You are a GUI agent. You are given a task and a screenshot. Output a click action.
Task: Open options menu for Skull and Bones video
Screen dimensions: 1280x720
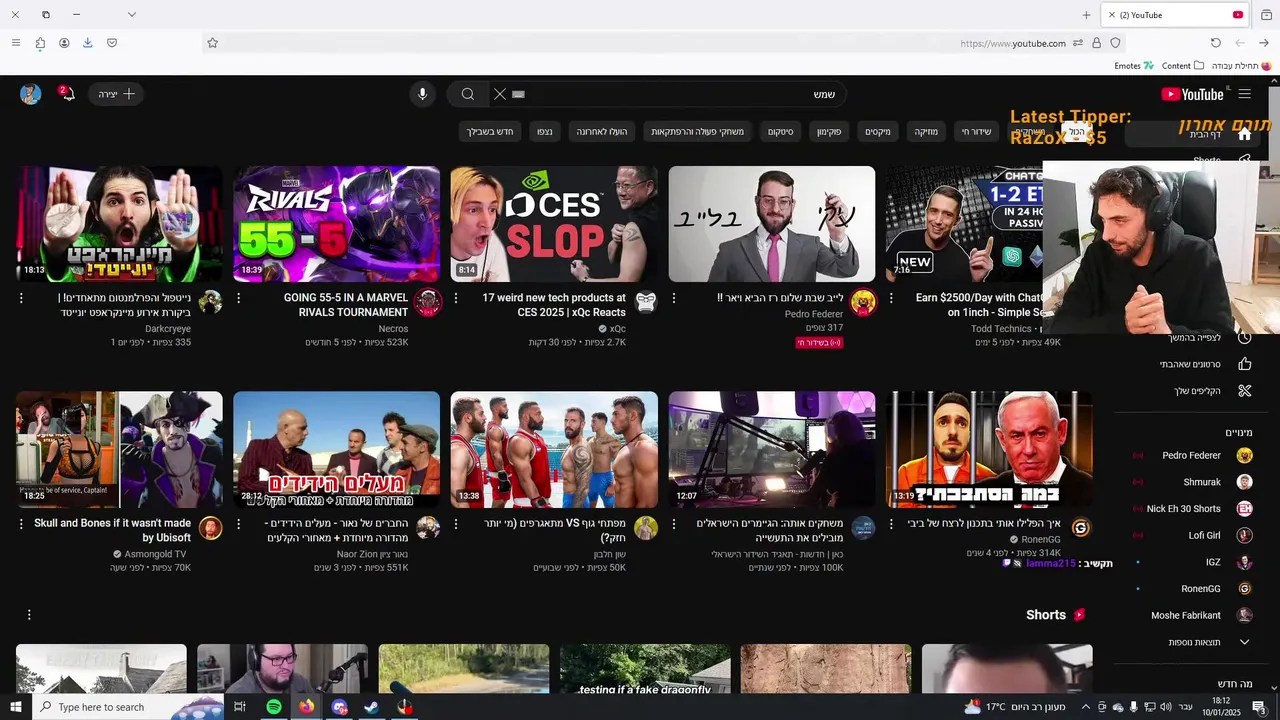point(21,523)
